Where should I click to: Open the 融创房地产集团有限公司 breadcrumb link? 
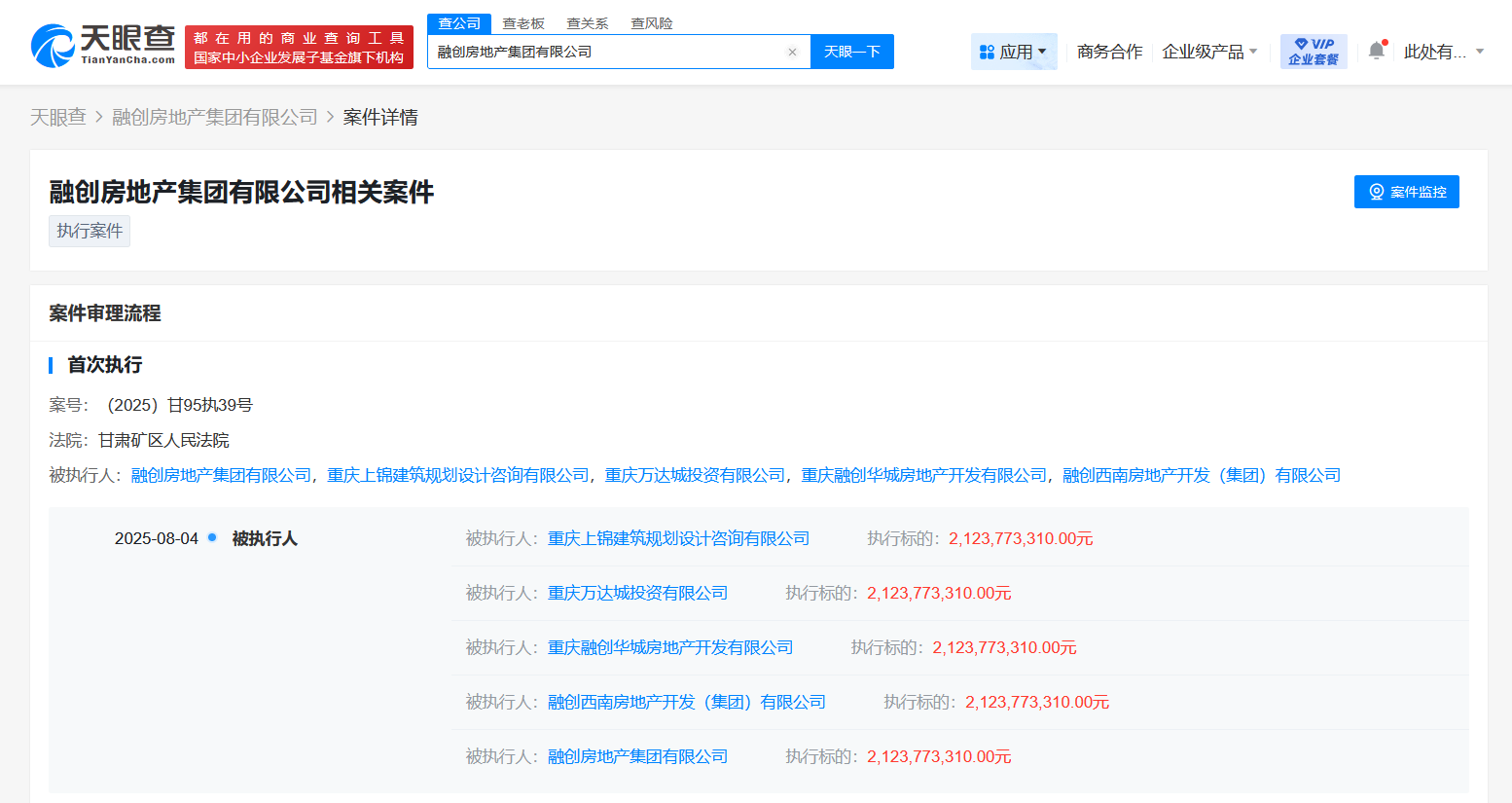click(x=215, y=117)
